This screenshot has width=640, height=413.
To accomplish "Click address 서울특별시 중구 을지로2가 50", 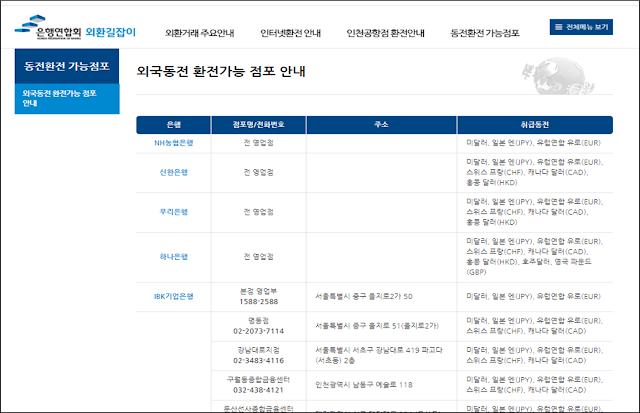I will tap(364, 296).
